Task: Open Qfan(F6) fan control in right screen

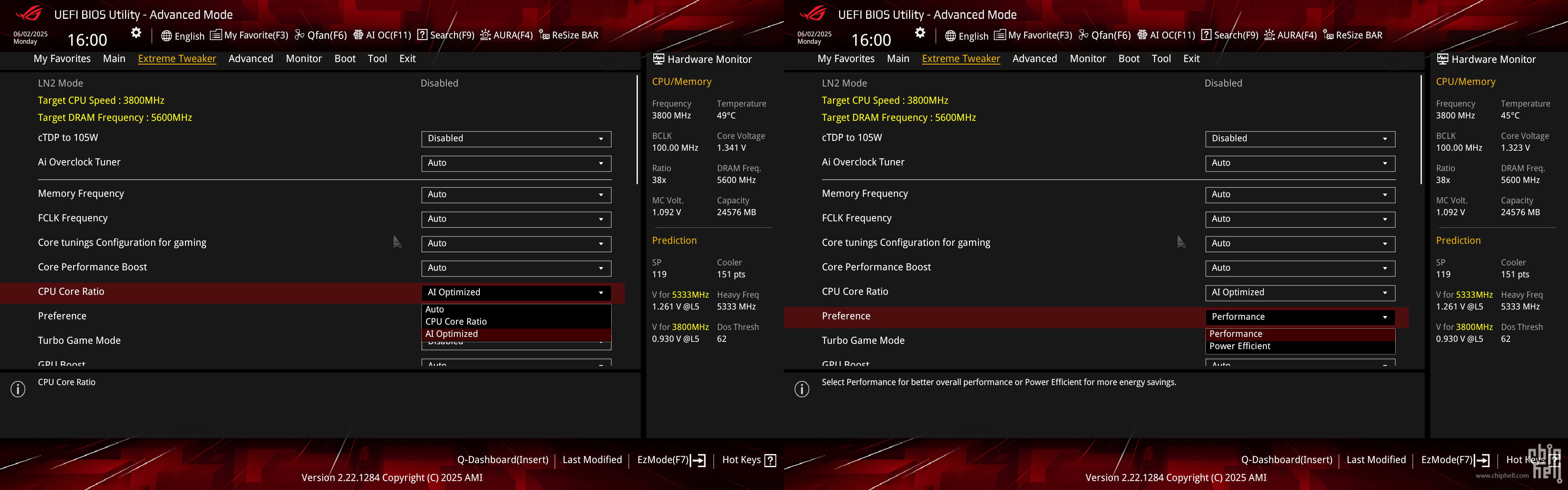Action: click(x=1105, y=35)
